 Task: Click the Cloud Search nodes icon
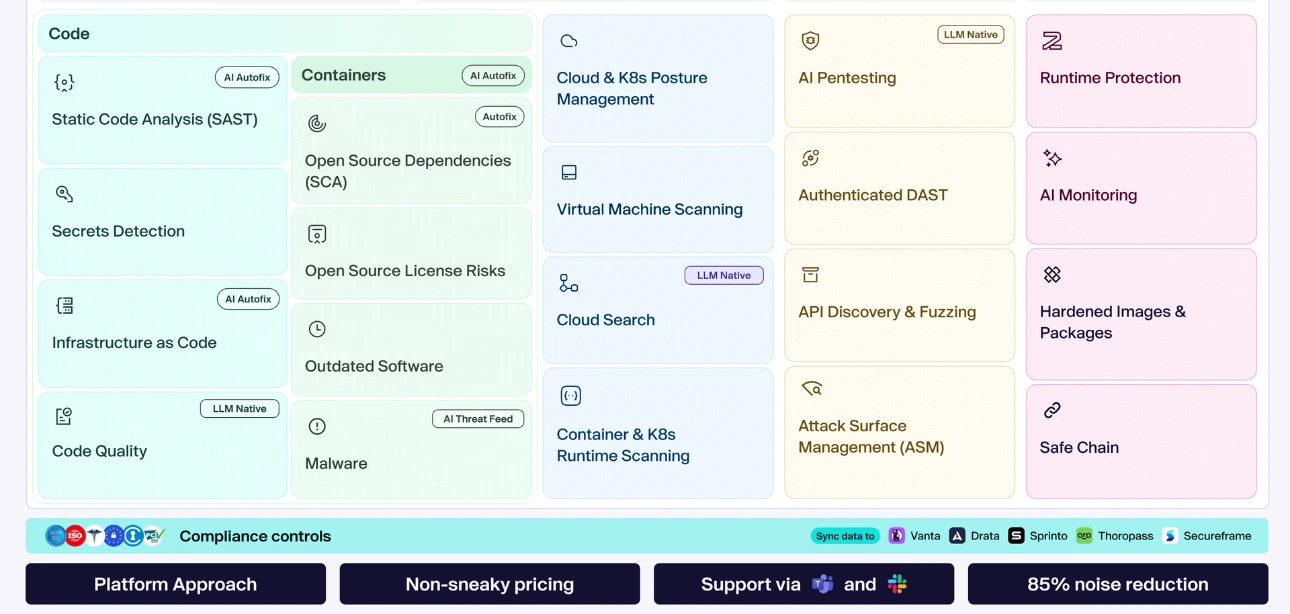569,284
